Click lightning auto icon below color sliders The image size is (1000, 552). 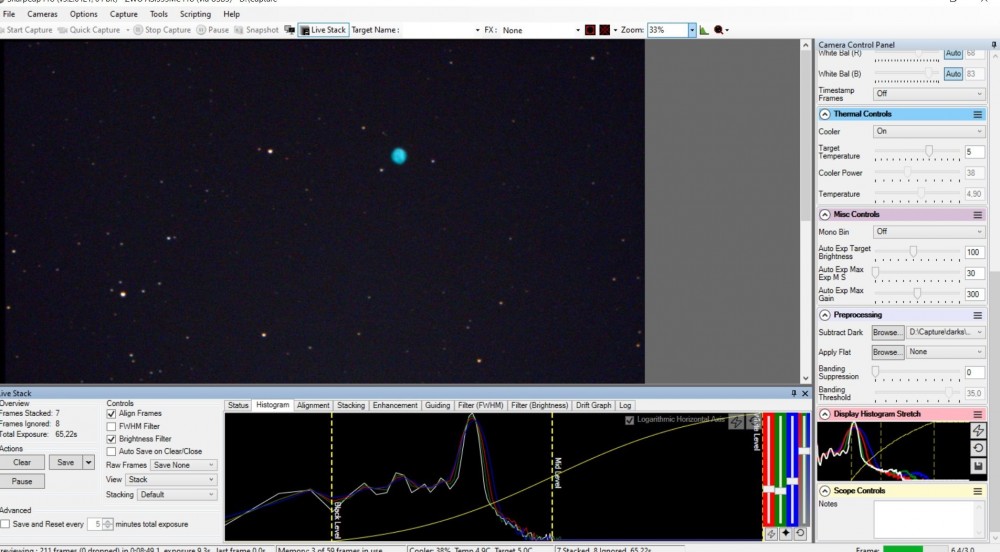pos(771,534)
